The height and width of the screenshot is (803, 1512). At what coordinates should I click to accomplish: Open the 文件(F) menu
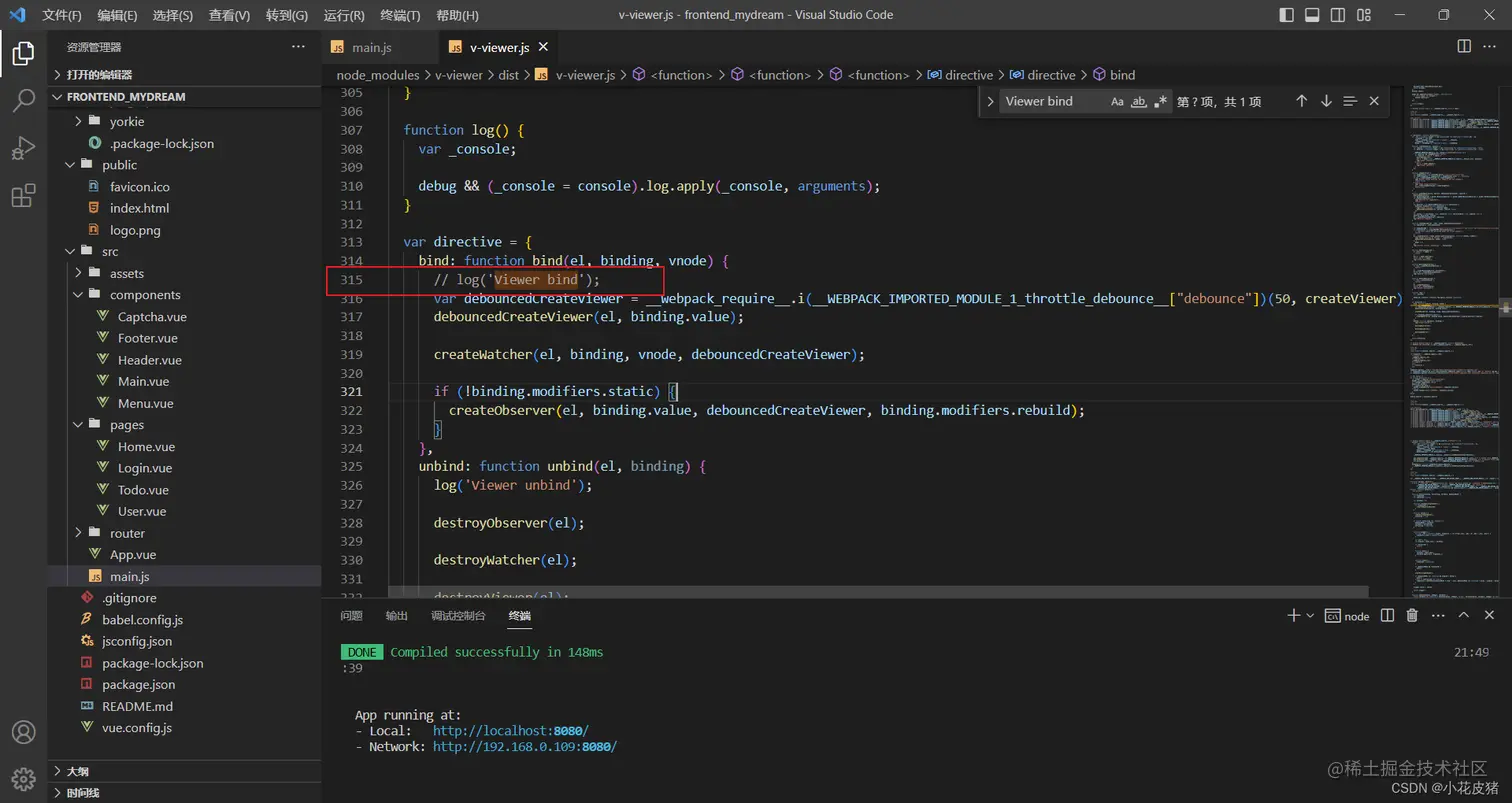[62, 15]
